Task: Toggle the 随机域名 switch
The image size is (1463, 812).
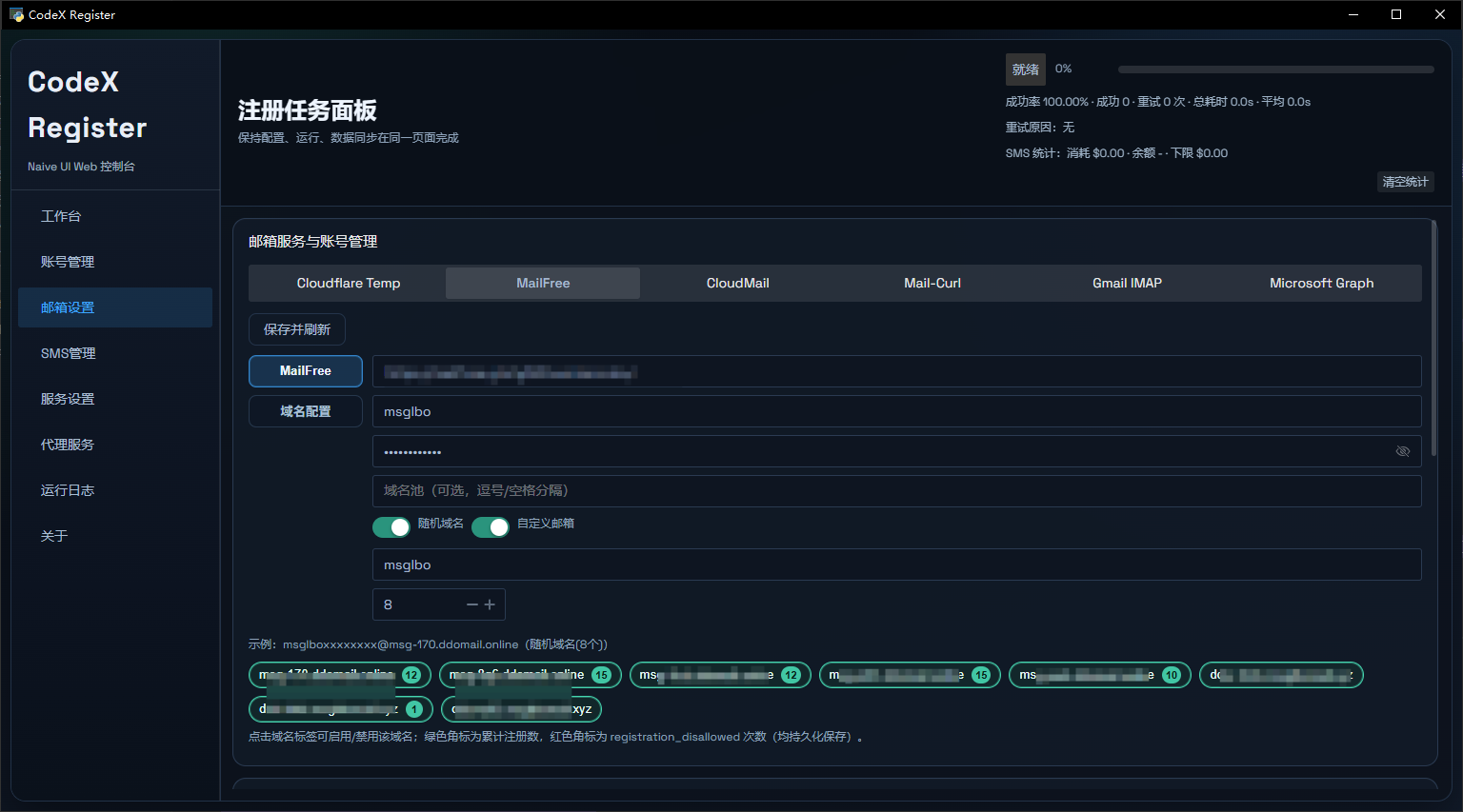Action: tap(391, 526)
